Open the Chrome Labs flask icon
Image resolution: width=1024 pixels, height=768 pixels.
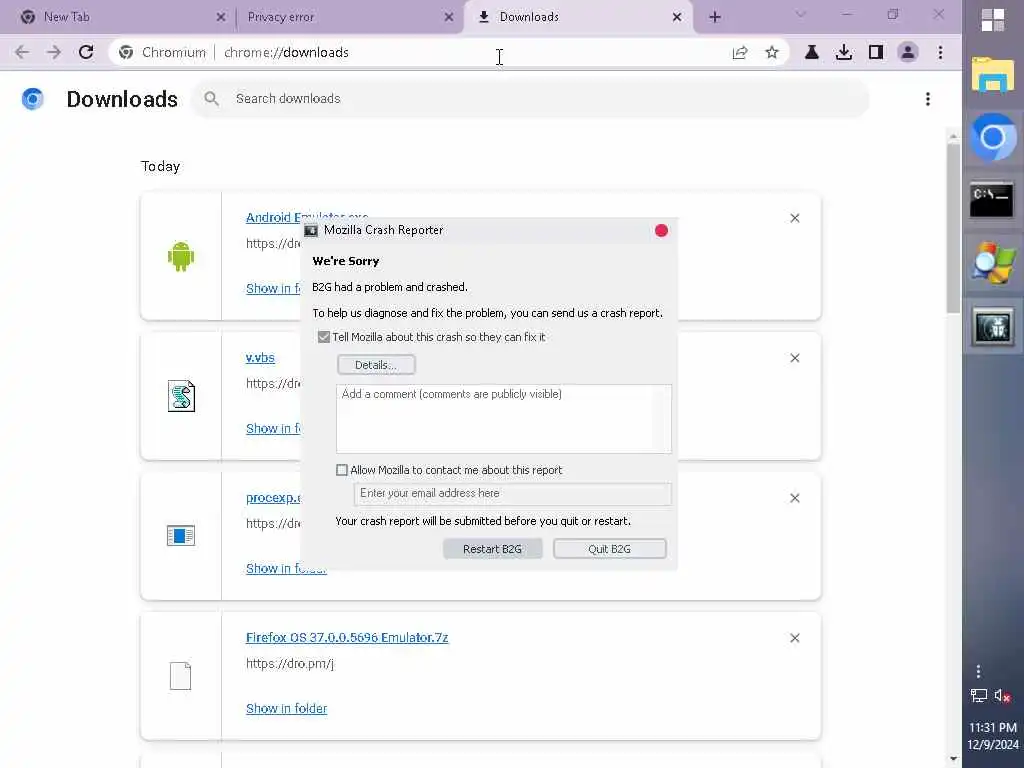[812, 52]
